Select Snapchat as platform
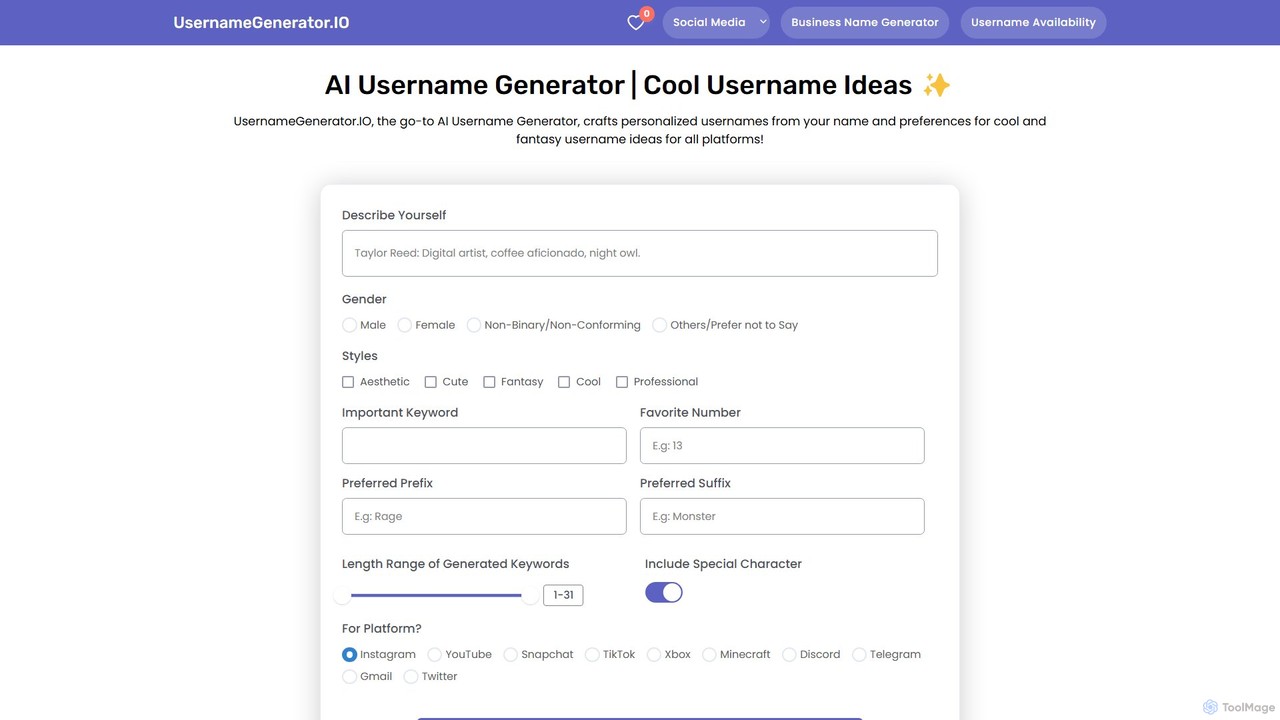Image resolution: width=1280 pixels, height=720 pixels. 510,655
